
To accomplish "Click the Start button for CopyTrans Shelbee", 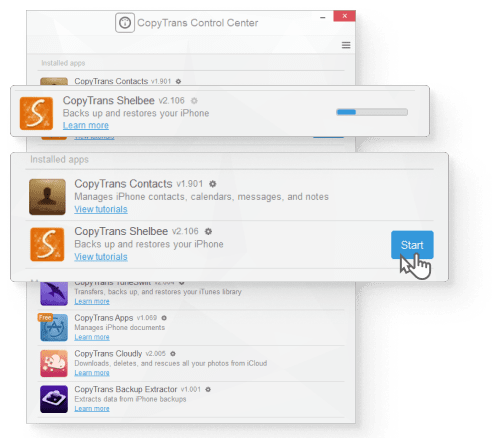I will coord(412,245).
